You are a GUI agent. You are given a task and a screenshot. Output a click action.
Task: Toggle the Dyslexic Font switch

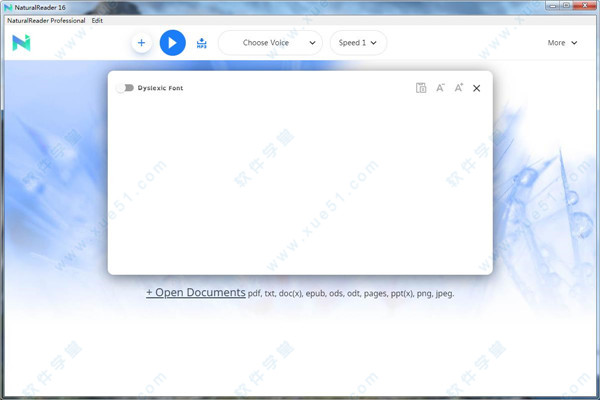tap(125, 88)
